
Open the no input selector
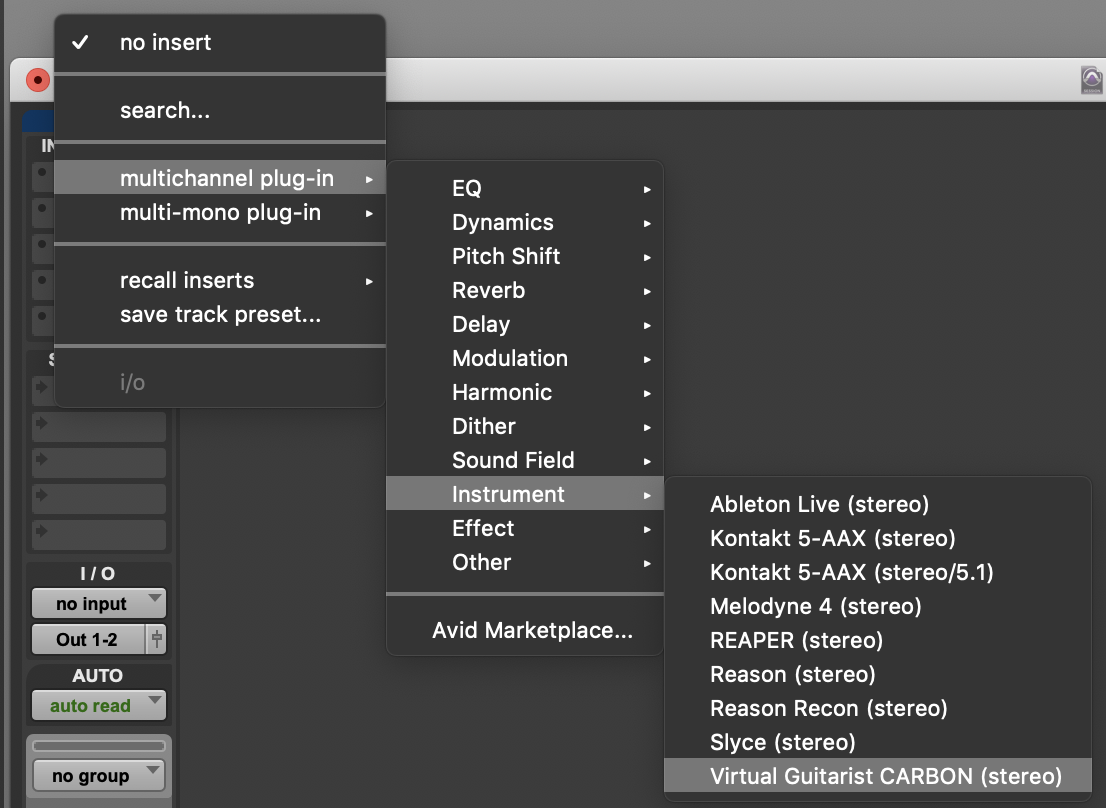click(99, 604)
